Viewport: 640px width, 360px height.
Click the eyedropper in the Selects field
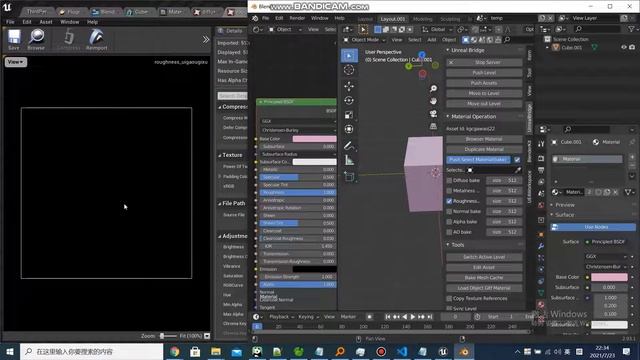point(518,170)
